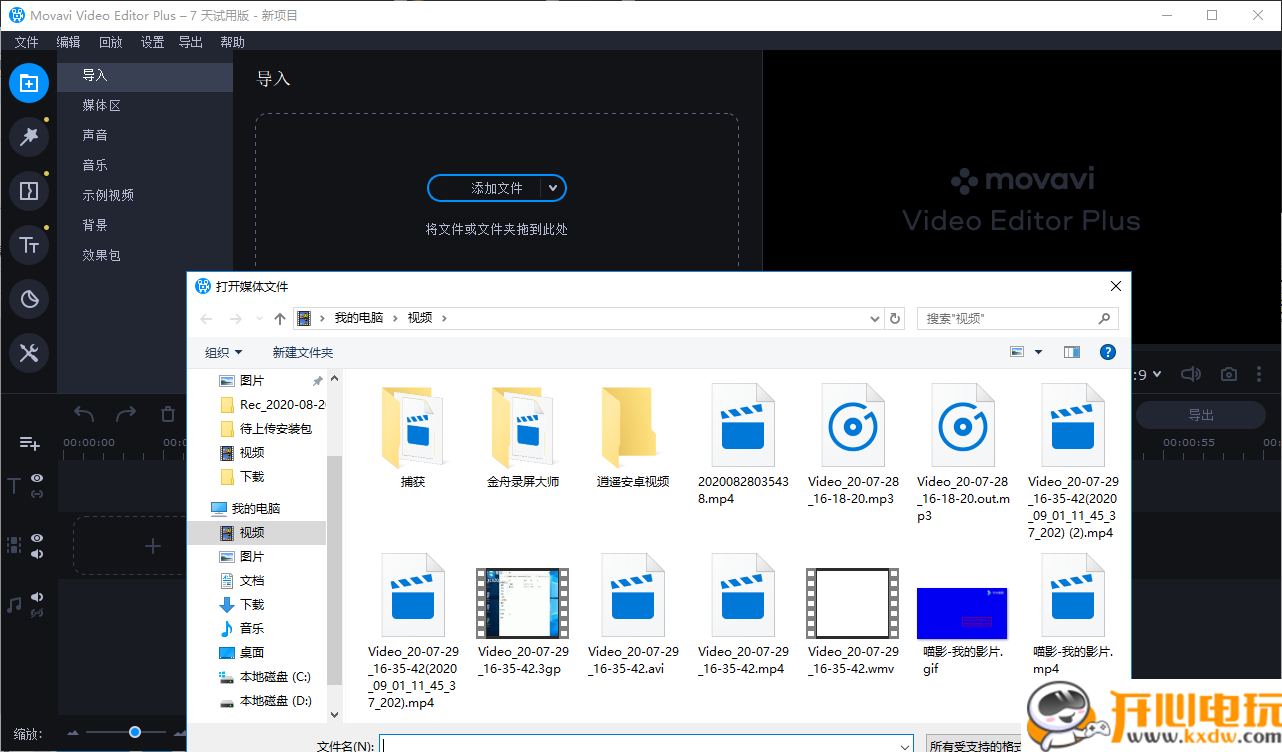The height and width of the screenshot is (752, 1282).
Task: Open the 设置 menu
Action: (x=152, y=42)
